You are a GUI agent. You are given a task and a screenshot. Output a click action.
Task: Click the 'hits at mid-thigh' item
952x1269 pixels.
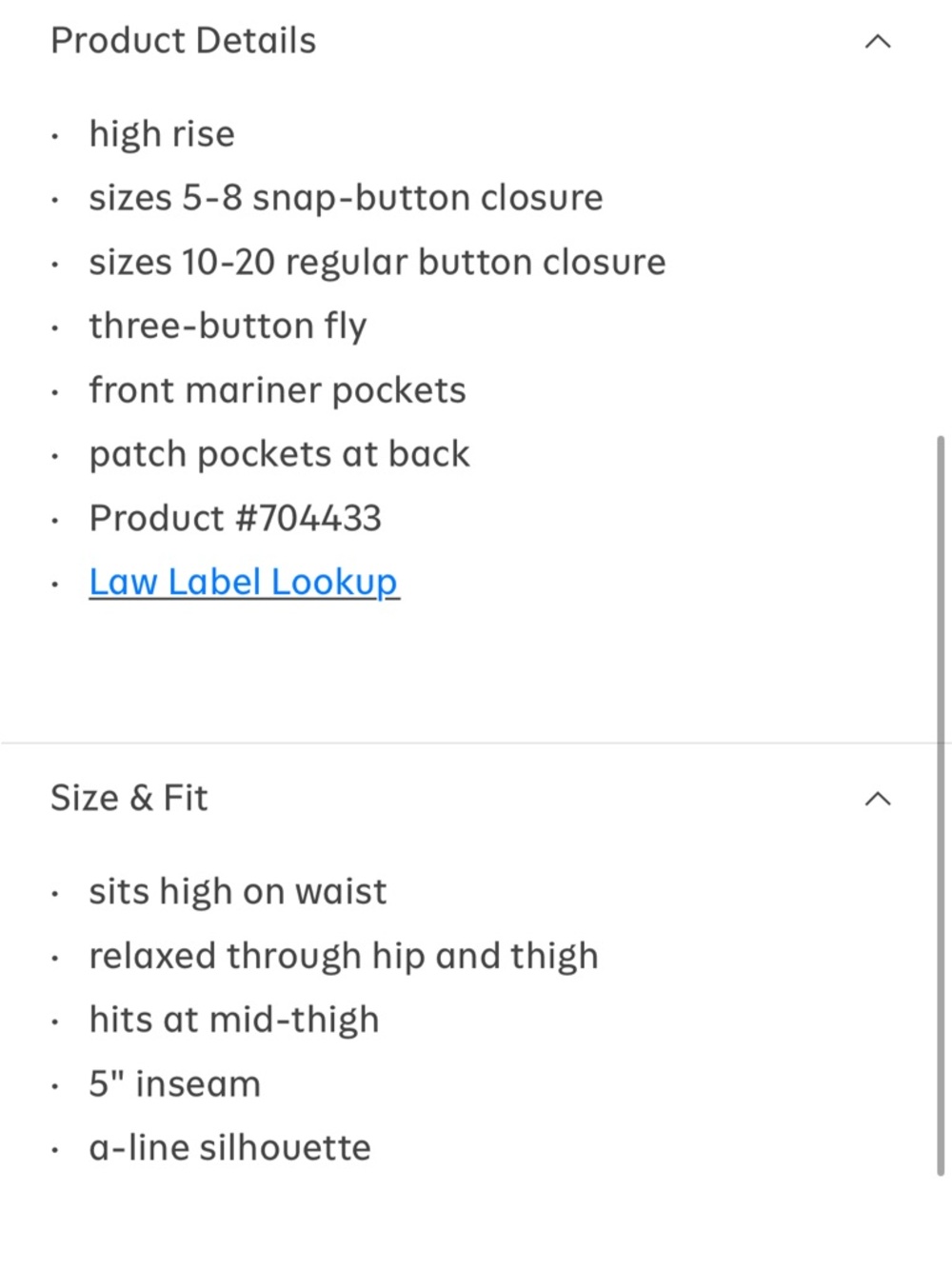tap(234, 1020)
